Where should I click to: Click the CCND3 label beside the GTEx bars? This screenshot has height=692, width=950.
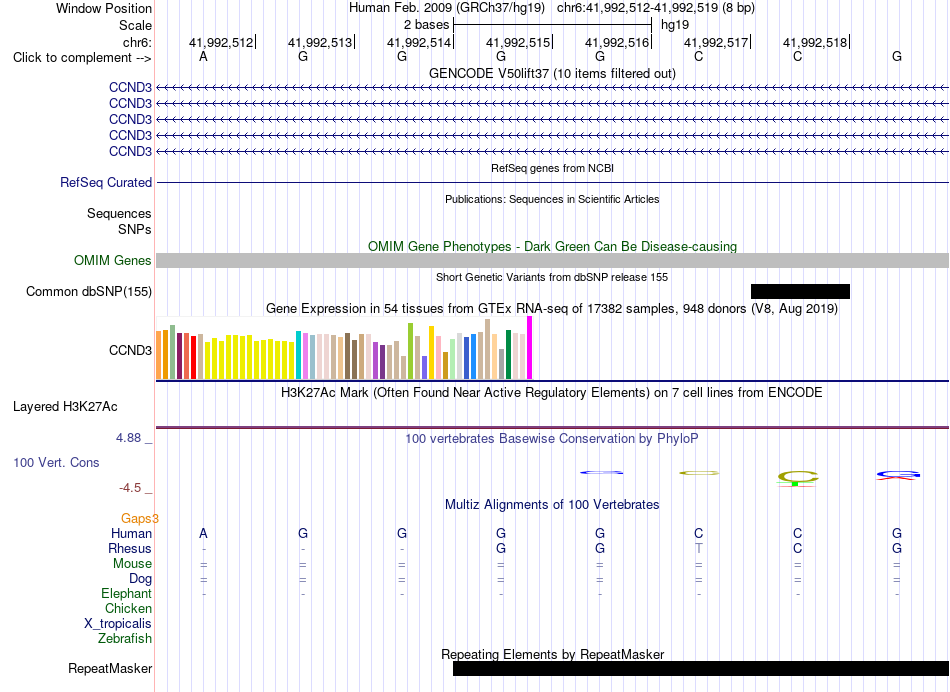[130, 350]
